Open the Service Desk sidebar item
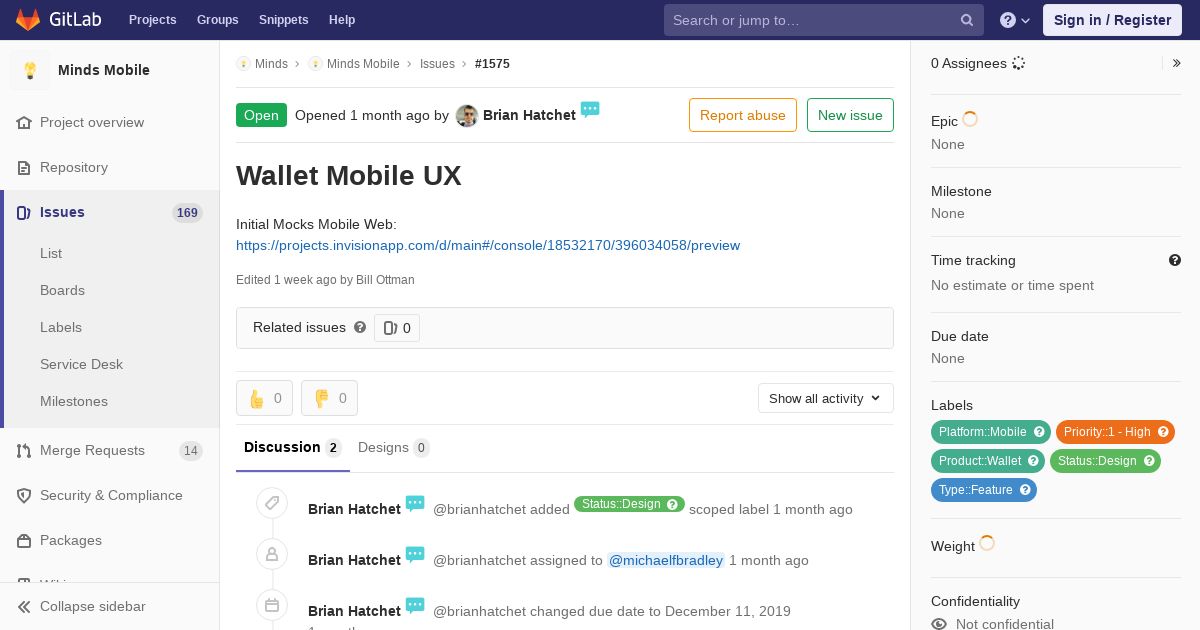 pos(81,364)
